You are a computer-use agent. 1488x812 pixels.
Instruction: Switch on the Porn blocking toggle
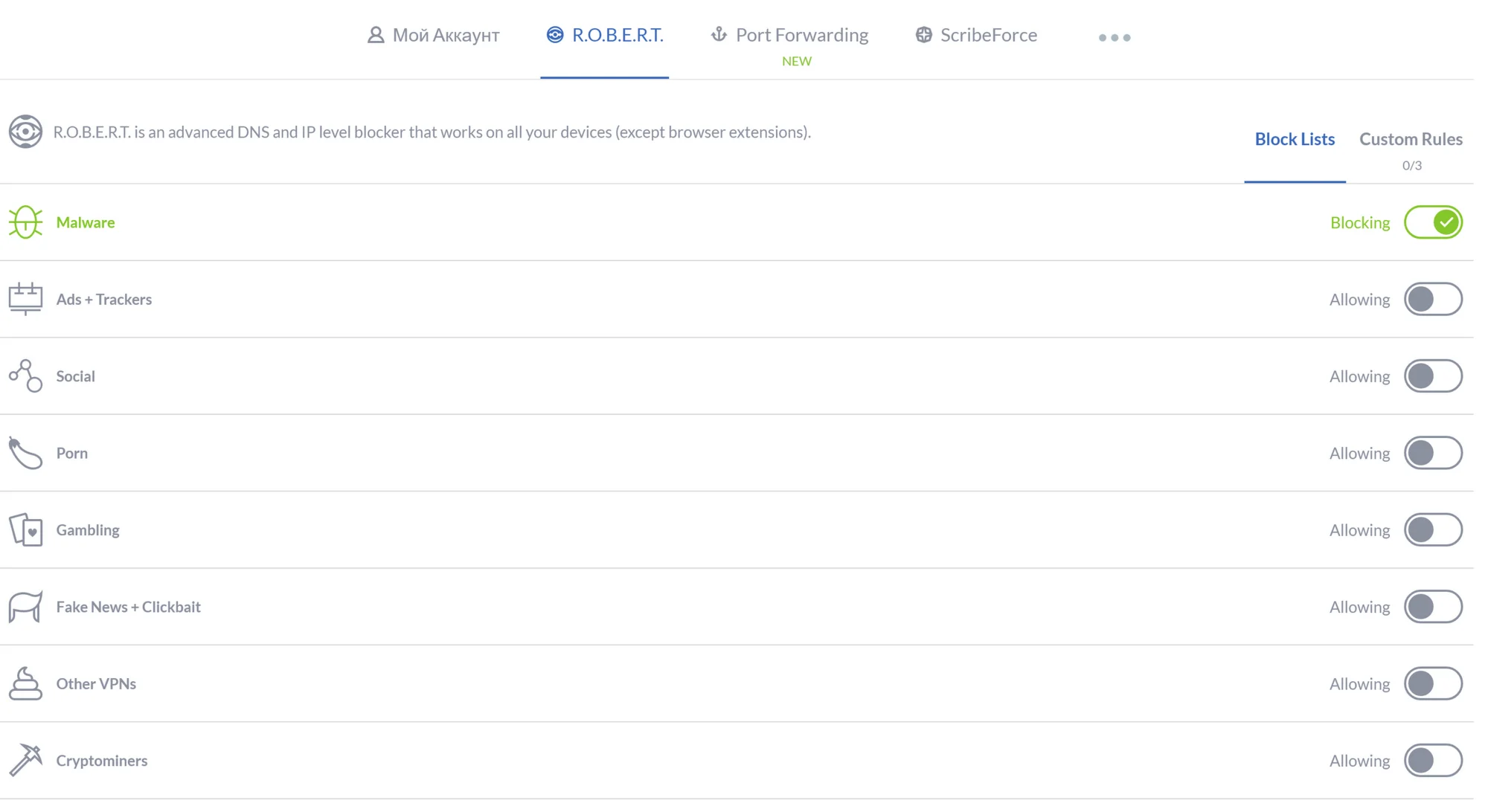point(1433,453)
